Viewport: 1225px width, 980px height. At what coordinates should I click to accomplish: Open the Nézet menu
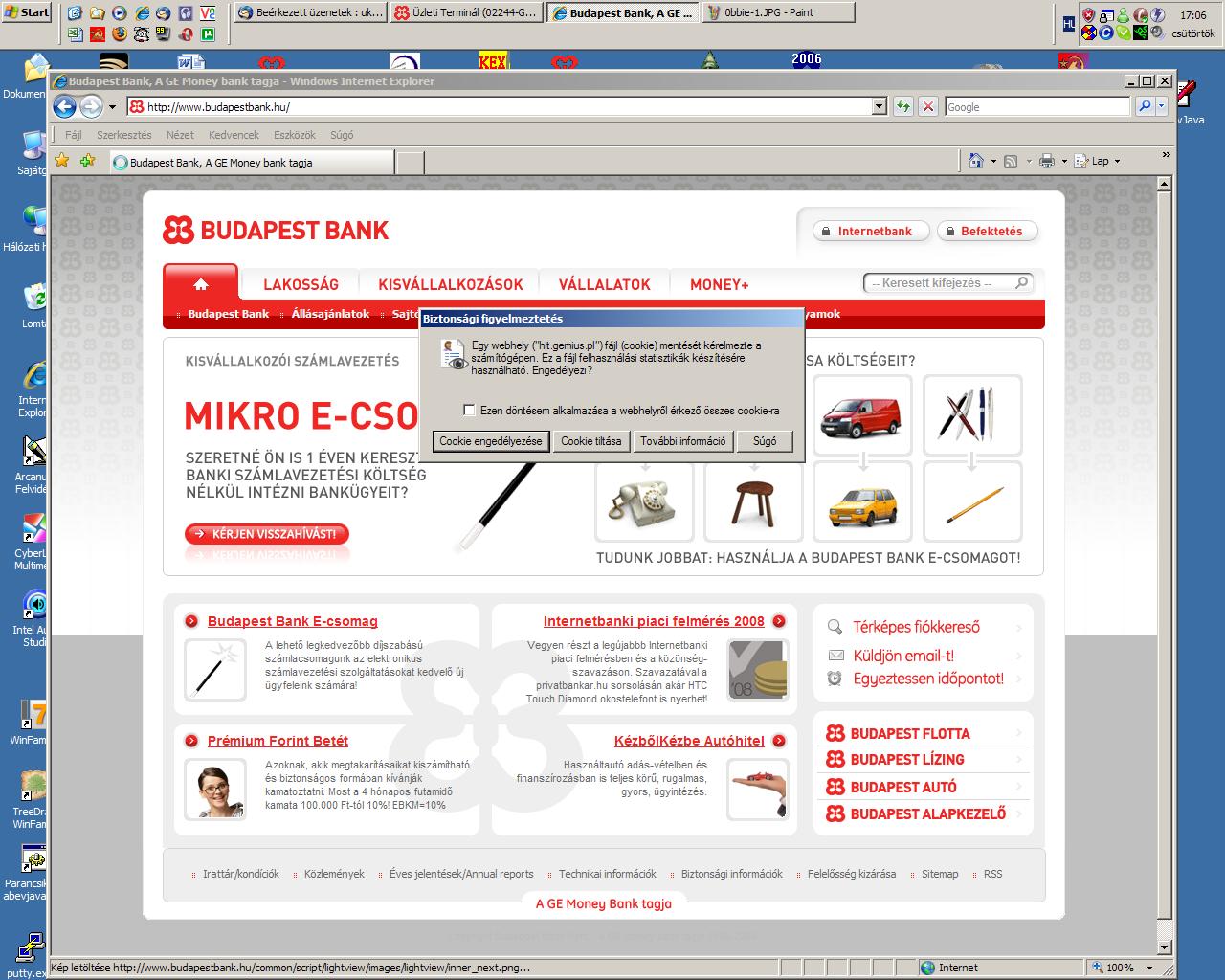click(x=180, y=135)
